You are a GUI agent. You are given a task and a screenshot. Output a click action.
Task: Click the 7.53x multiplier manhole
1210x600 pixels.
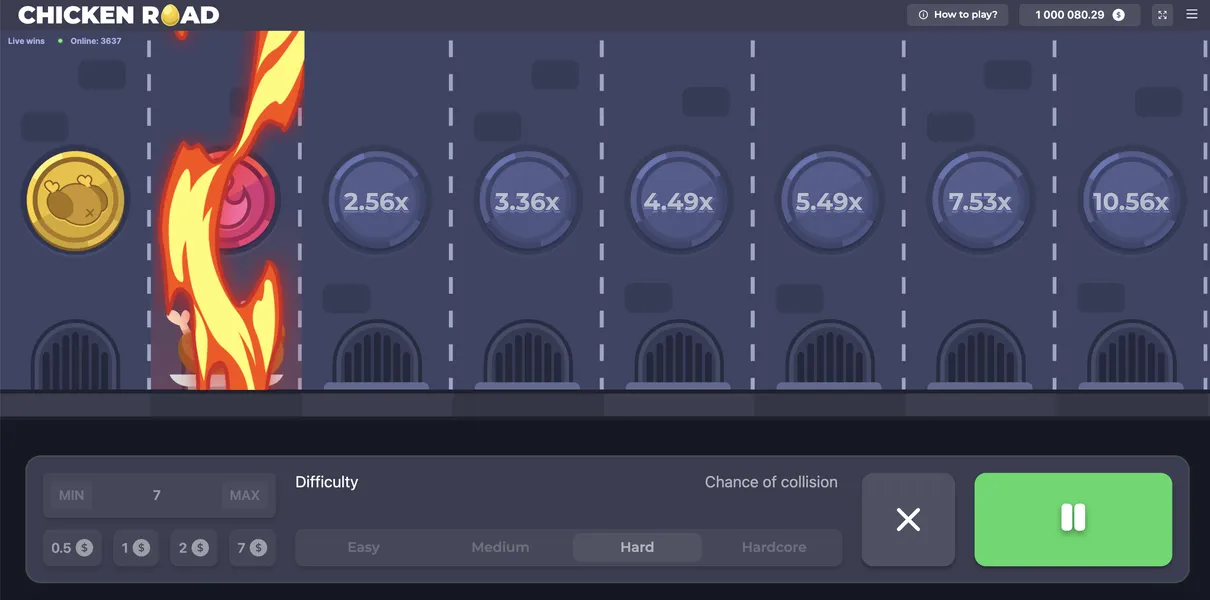click(x=980, y=202)
